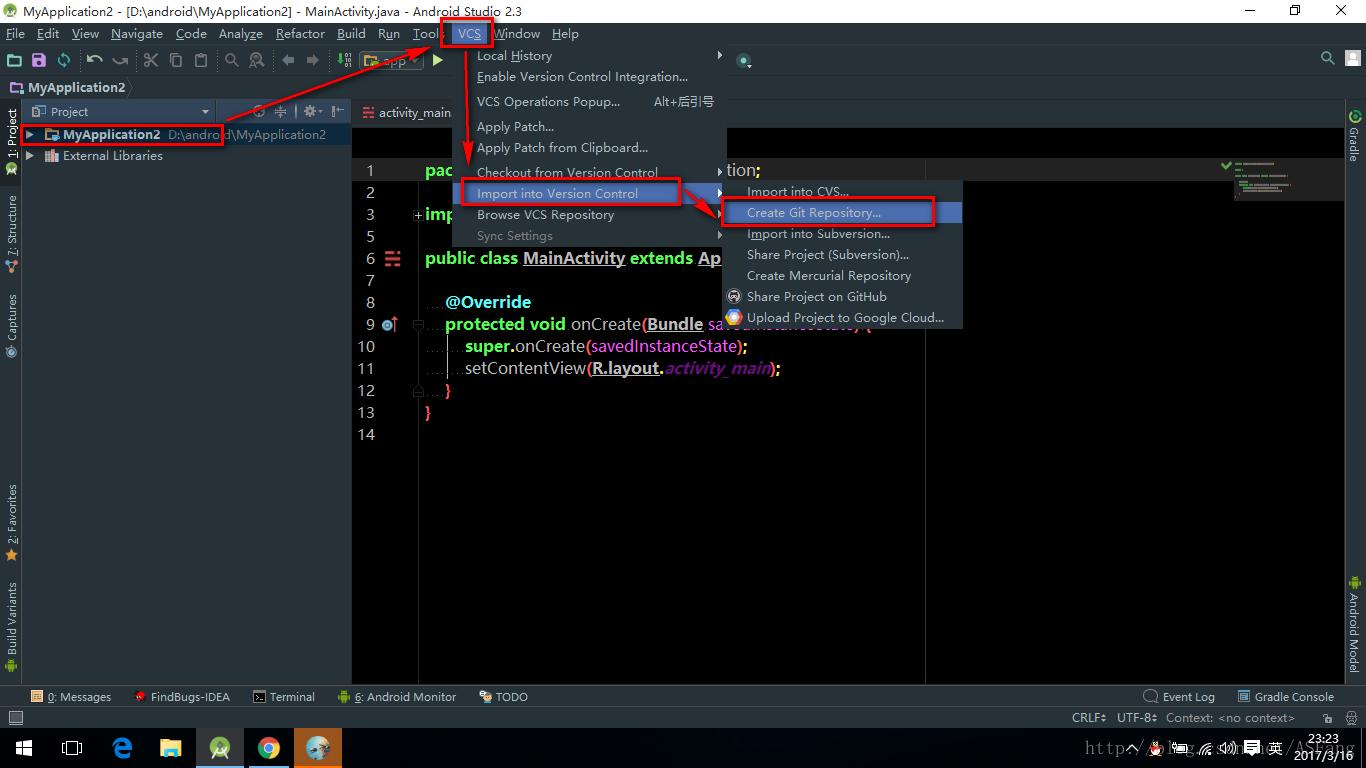Image resolution: width=1366 pixels, height=768 pixels.
Task: Click the Context: <no context> status entry
Action: tap(1230, 717)
